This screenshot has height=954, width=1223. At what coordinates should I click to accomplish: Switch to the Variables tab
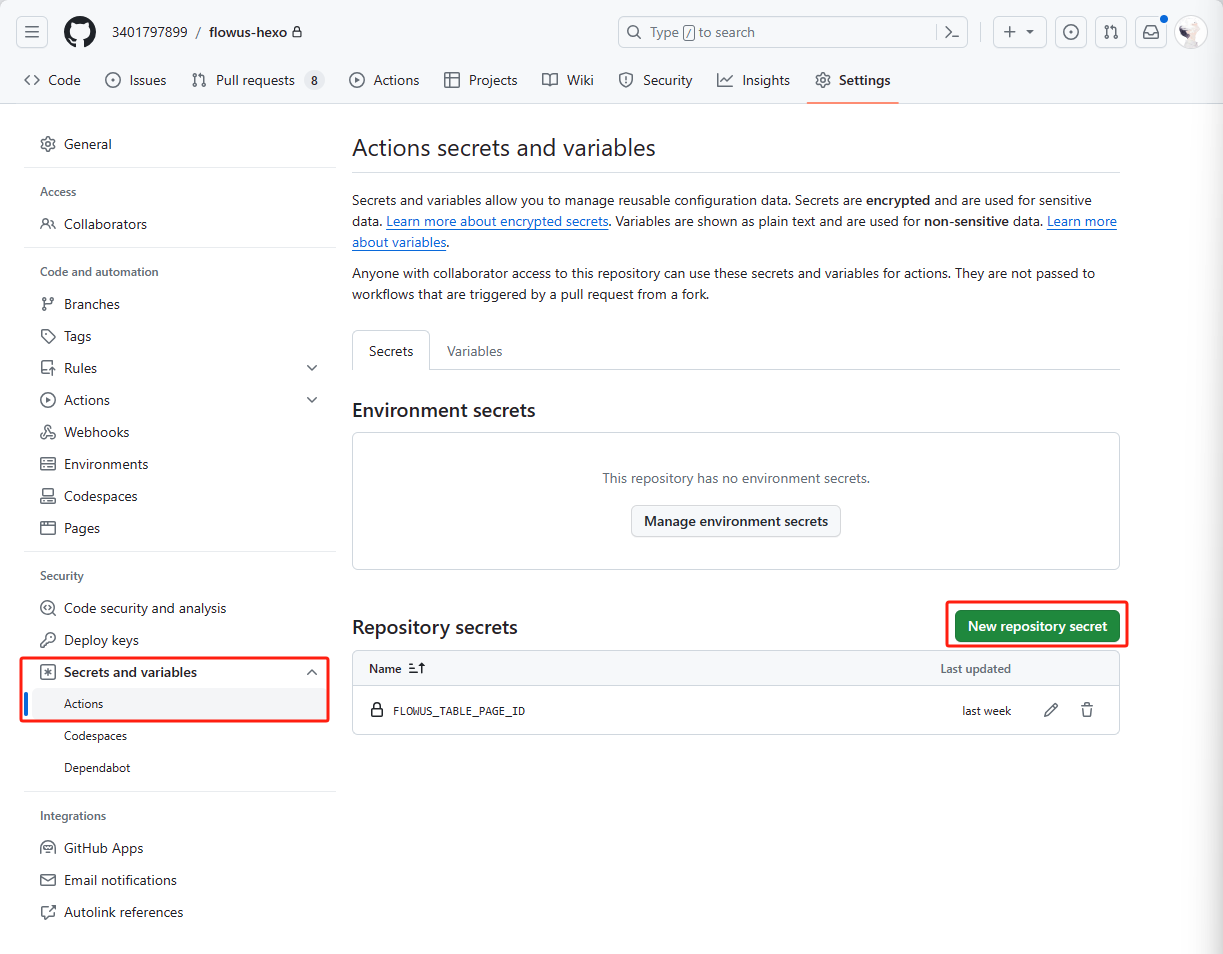[474, 351]
